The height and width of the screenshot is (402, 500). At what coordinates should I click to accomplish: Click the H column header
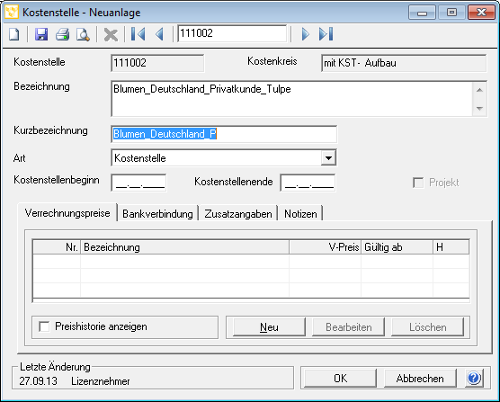451,247
